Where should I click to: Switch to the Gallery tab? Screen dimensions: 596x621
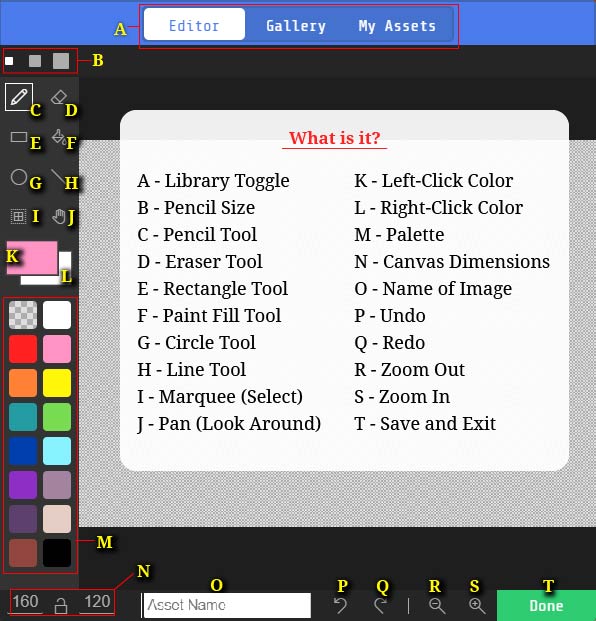(x=296, y=26)
